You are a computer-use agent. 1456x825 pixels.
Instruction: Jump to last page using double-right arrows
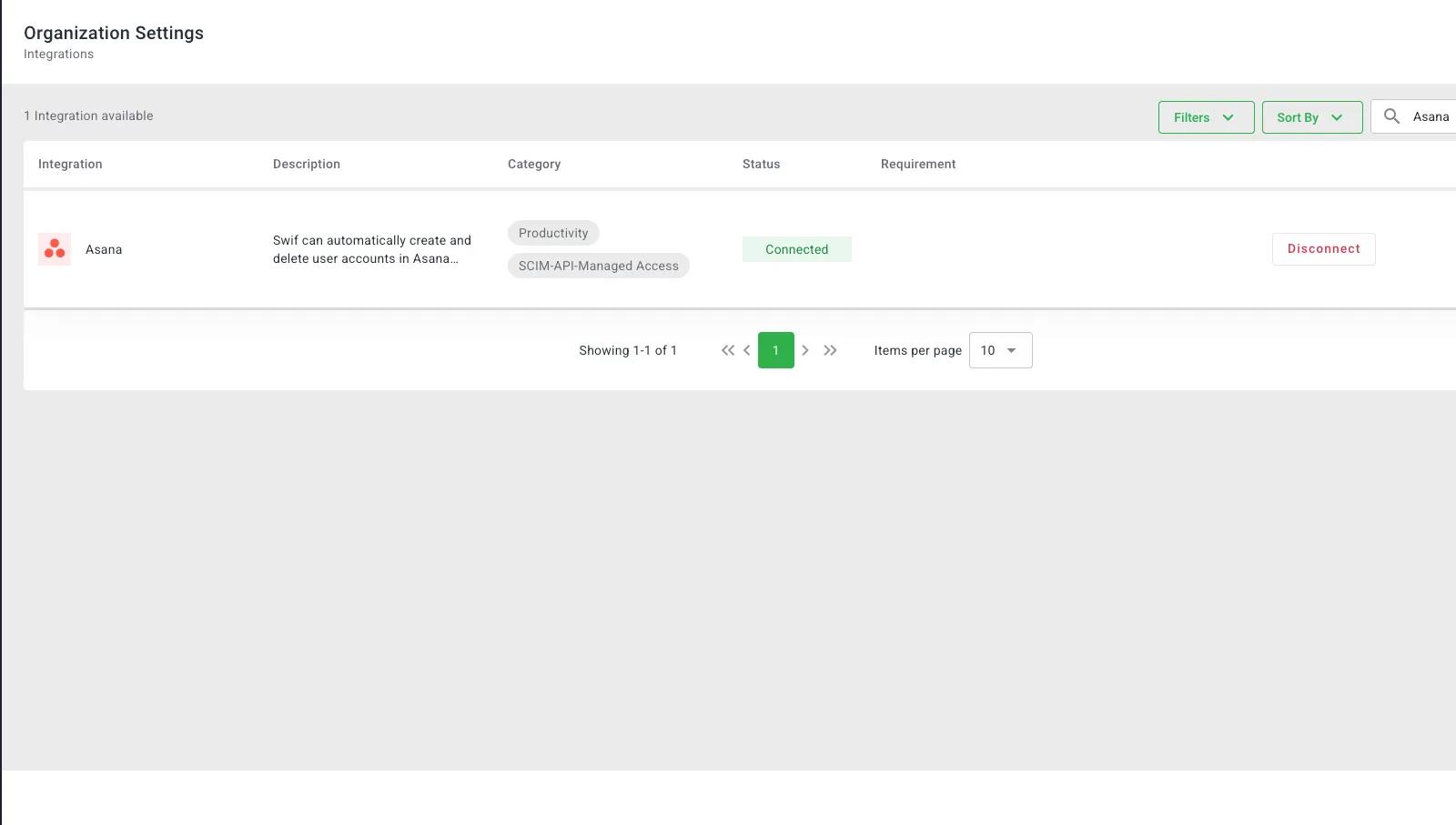[830, 350]
